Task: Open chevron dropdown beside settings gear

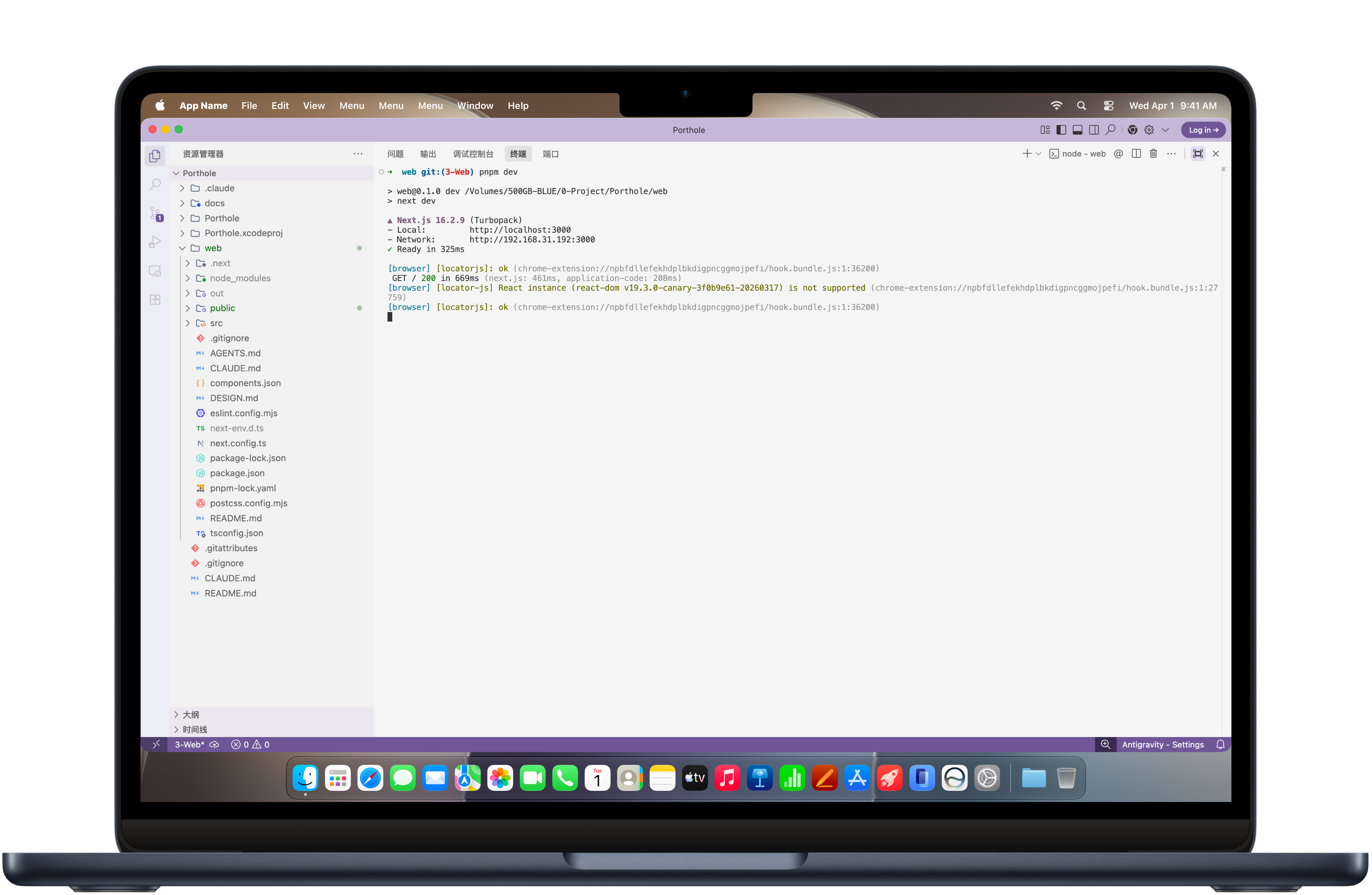Action: [x=1165, y=130]
